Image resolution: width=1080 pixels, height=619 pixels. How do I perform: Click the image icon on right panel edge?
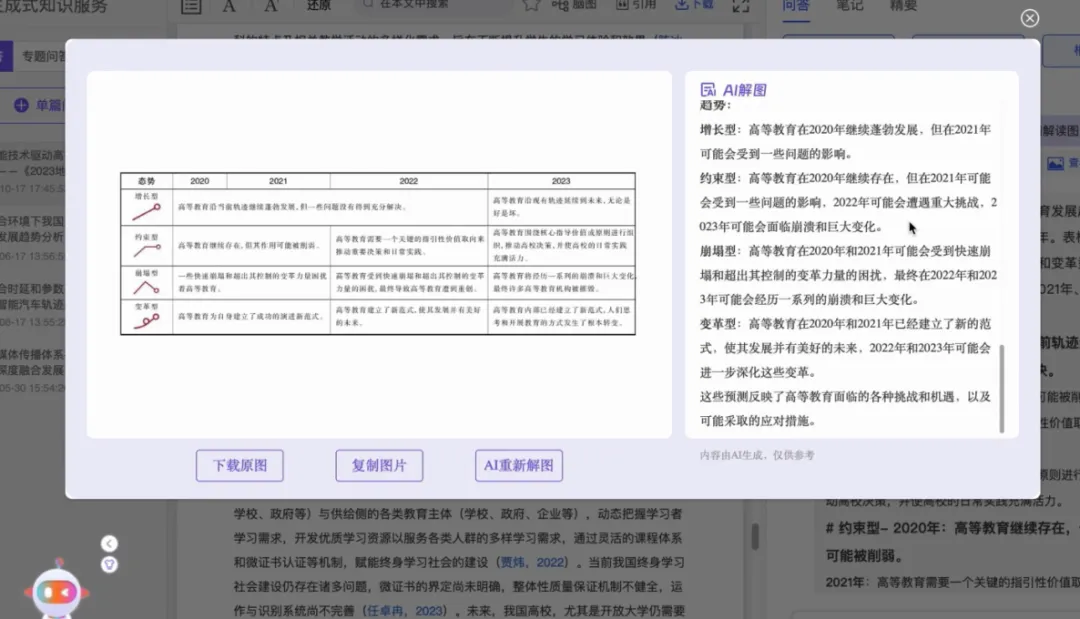coord(1055,163)
